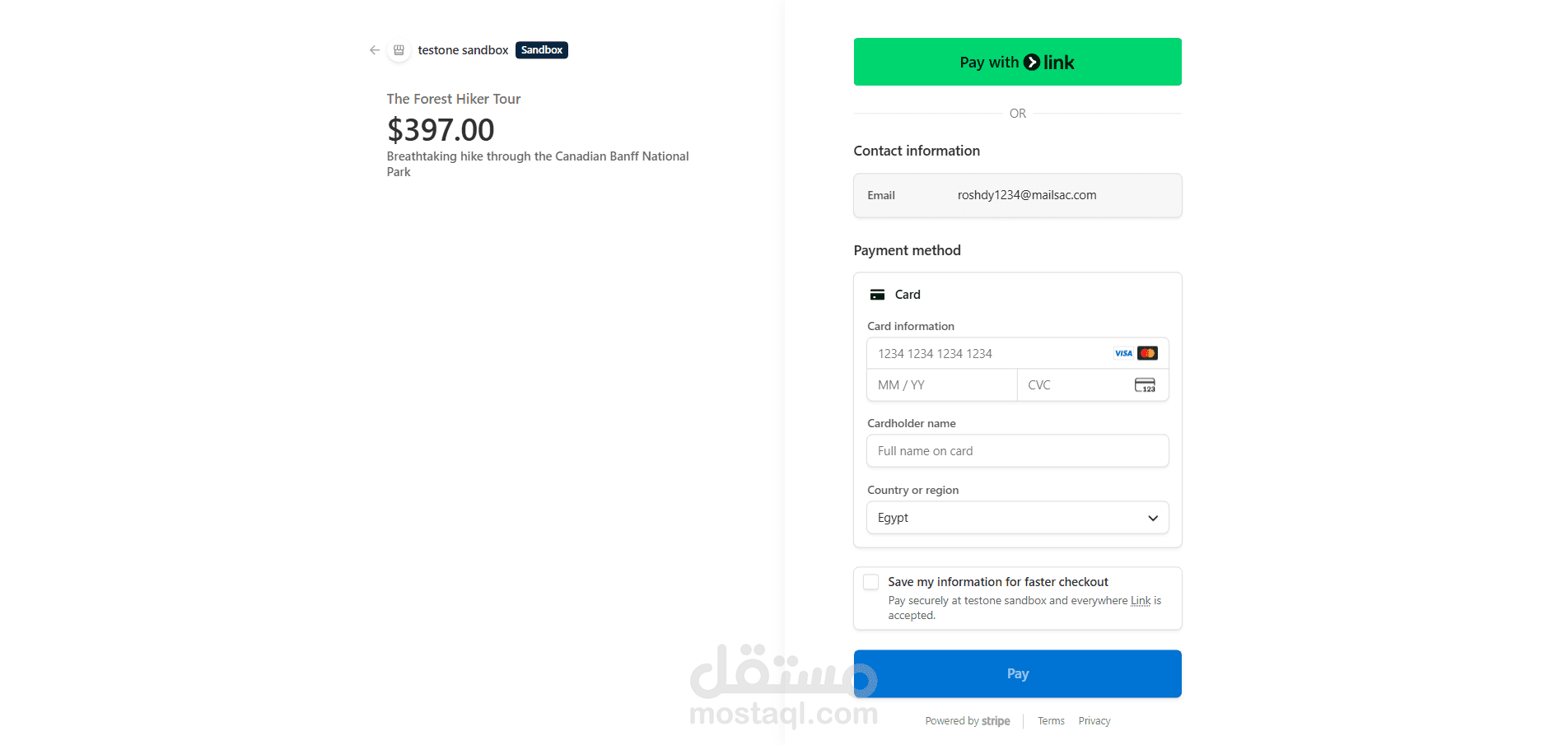Click the Link logo in green button

point(1049,63)
